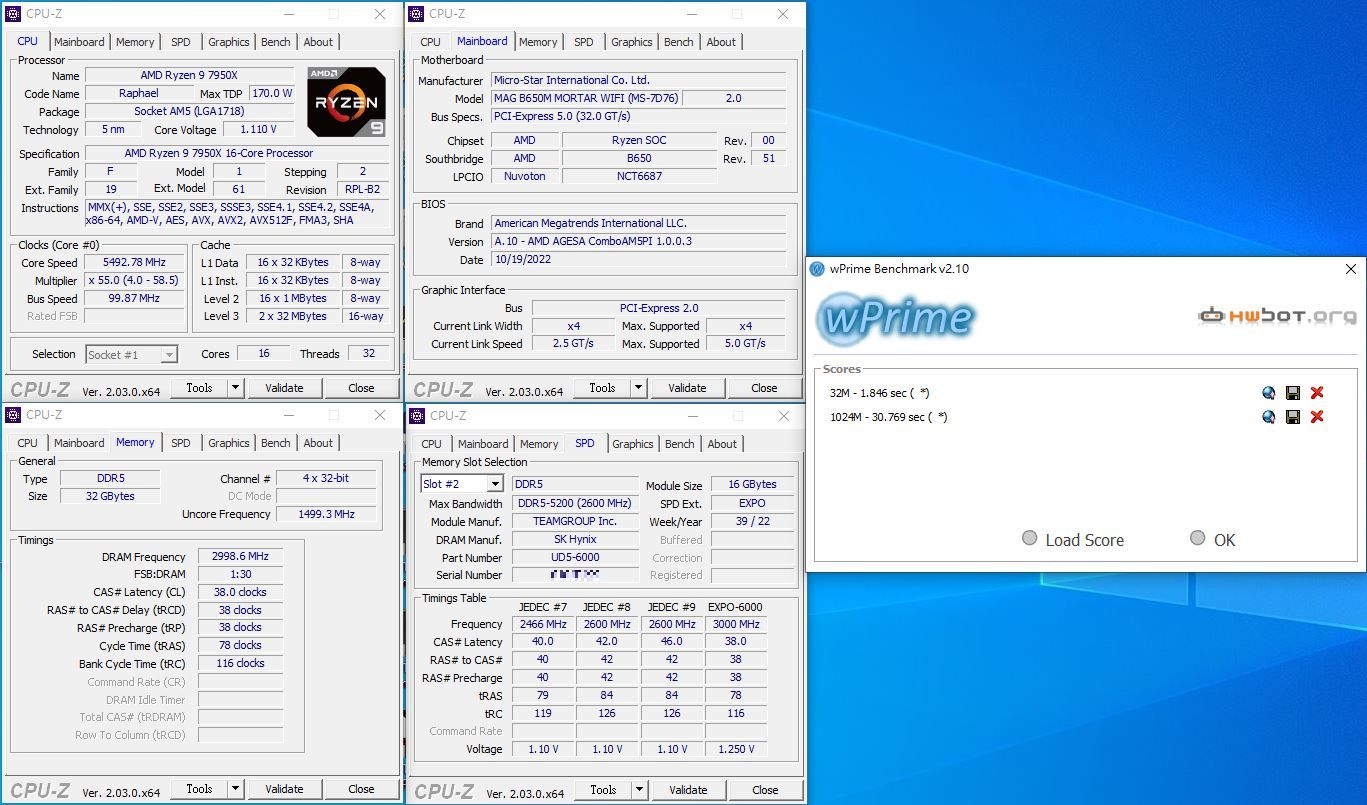1367x805 pixels.
Task: Click the 32M - 1.846 sec score text
Action: click(880, 393)
